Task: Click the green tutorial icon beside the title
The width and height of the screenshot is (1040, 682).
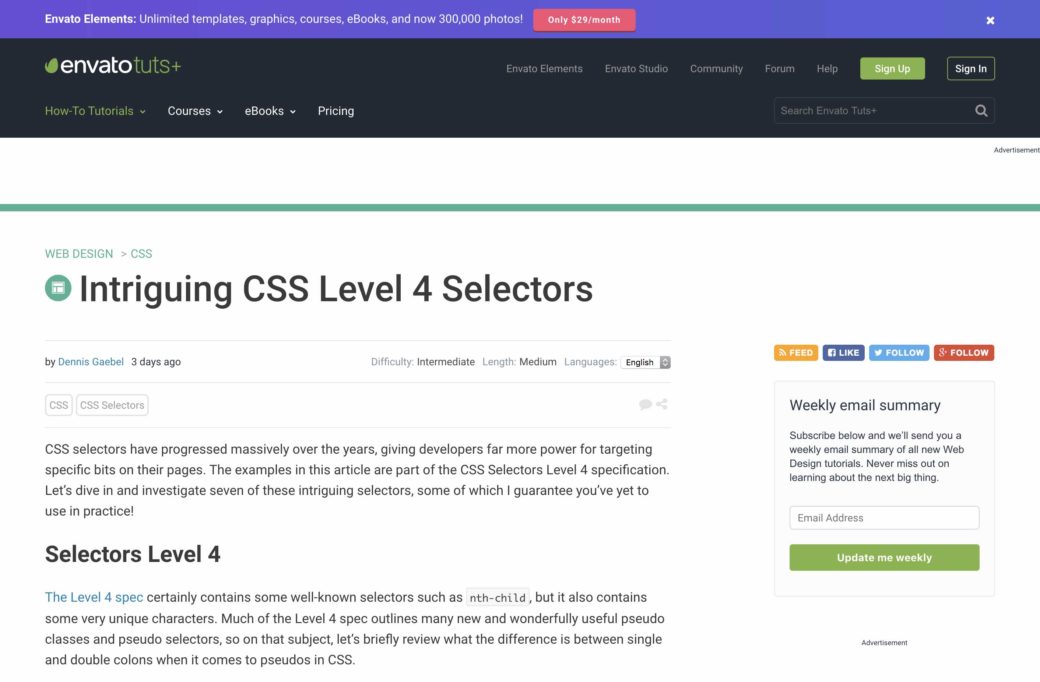Action: (58, 288)
